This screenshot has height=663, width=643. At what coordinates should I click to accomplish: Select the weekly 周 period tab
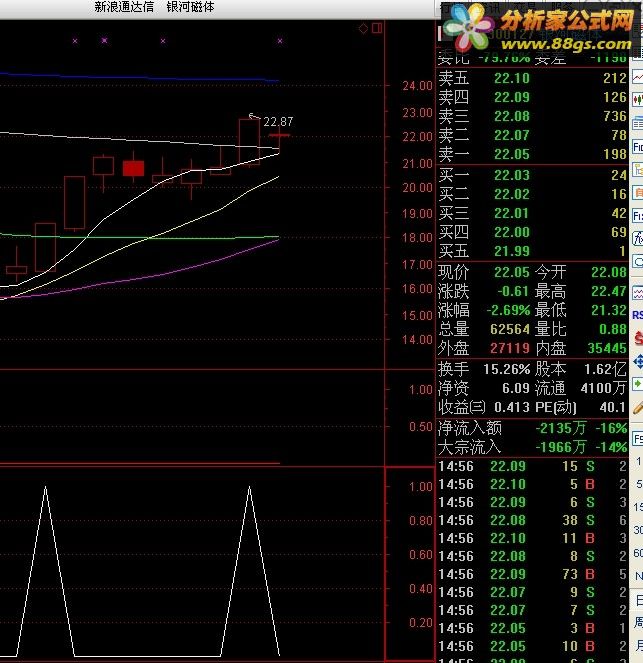pyautogui.click(x=638, y=622)
